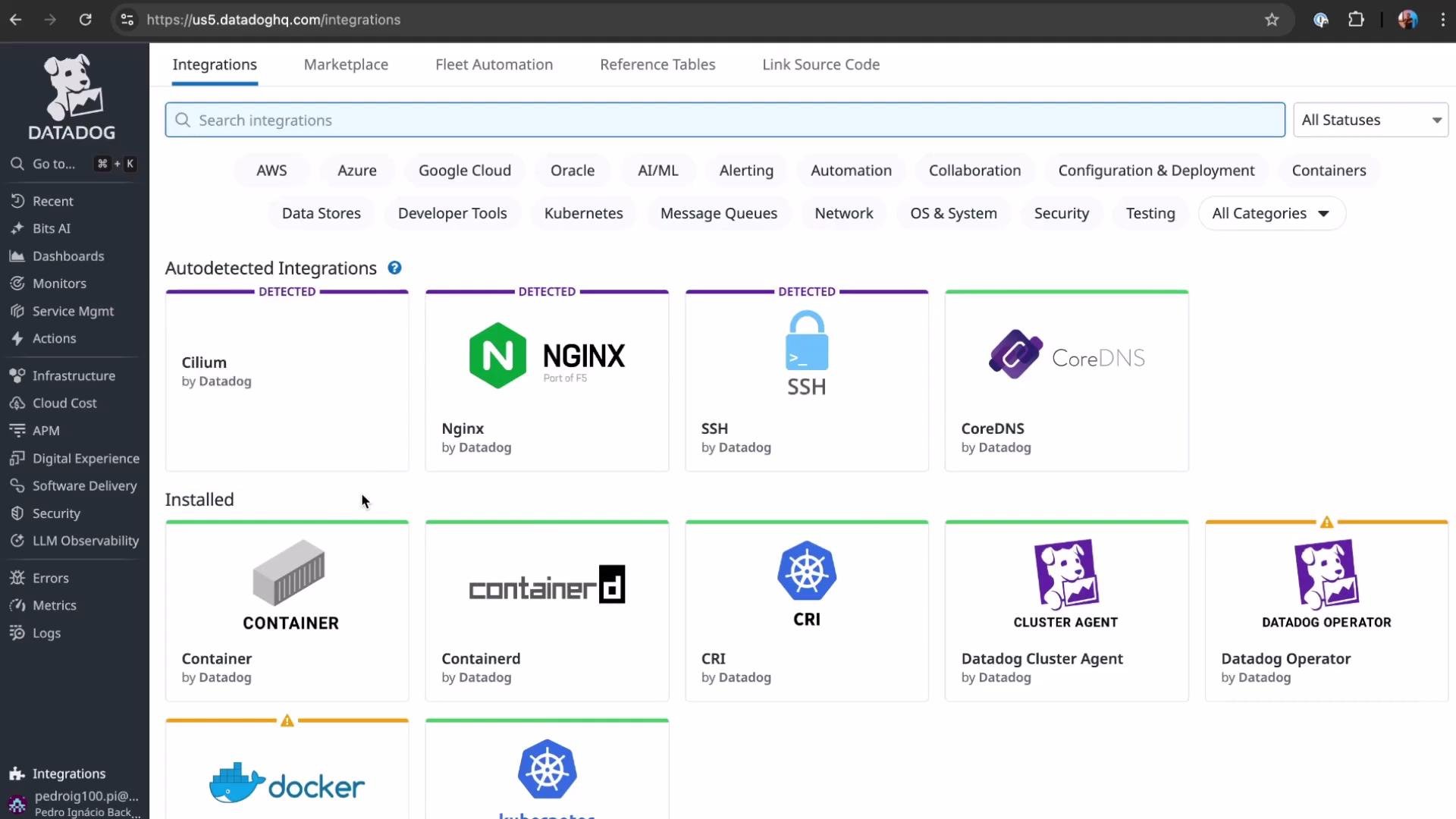
Task: Filter by Kubernetes category
Action: click(583, 213)
